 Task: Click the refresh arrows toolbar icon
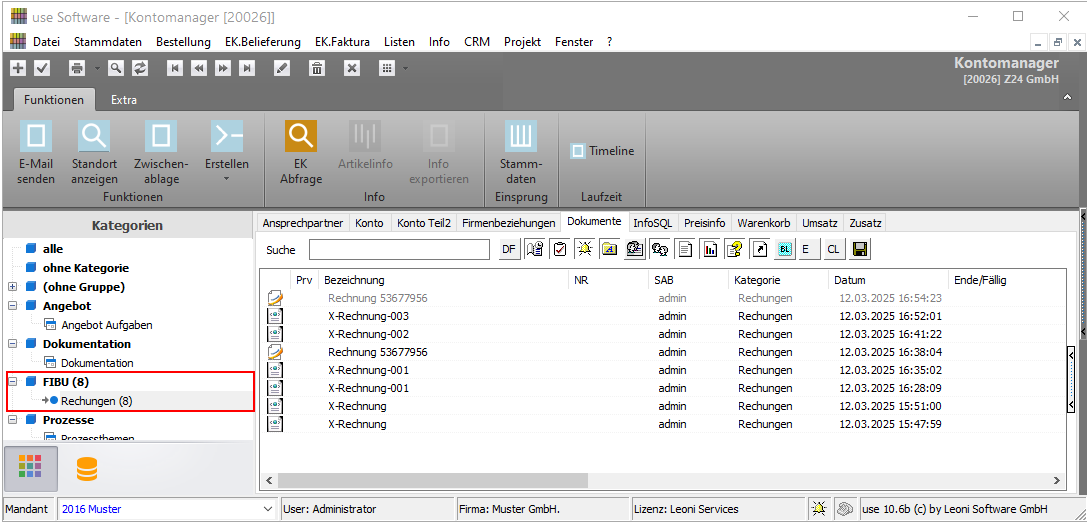140,68
